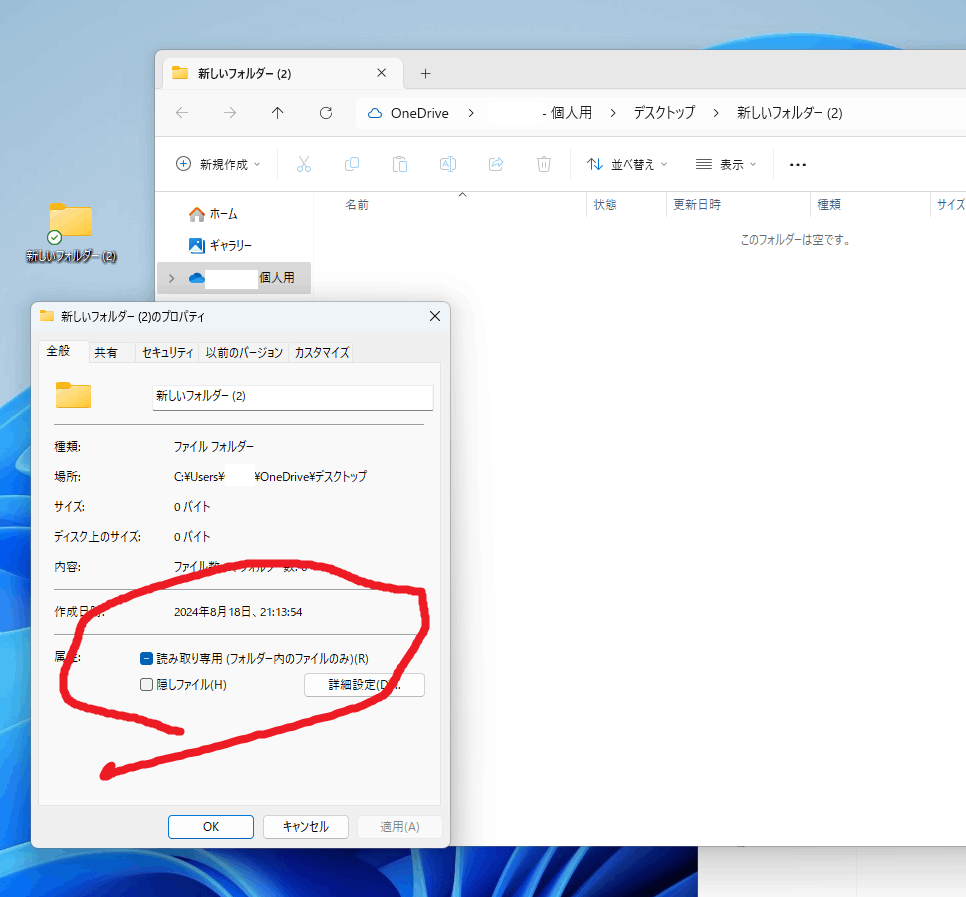Click OK in properties dialog
The height and width of the screenshot is (897, 966).
[x=211, y=827]
